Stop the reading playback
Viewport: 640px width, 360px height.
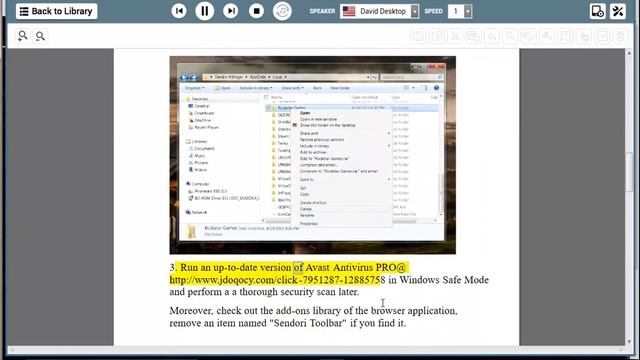pos(256,11)
